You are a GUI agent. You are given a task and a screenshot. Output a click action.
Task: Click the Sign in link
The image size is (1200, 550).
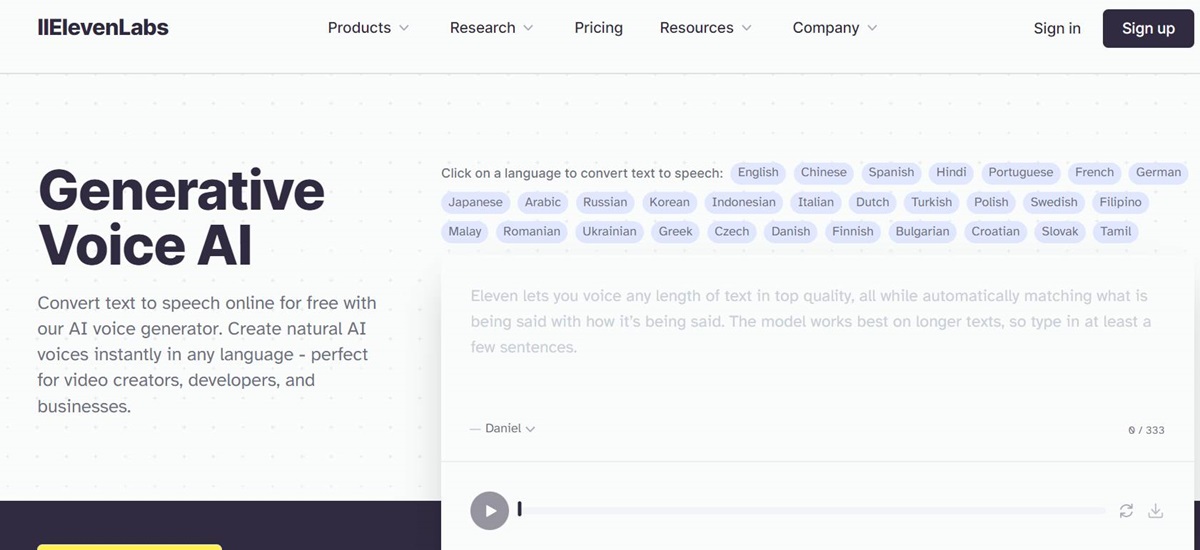(x=1057, y=28)
